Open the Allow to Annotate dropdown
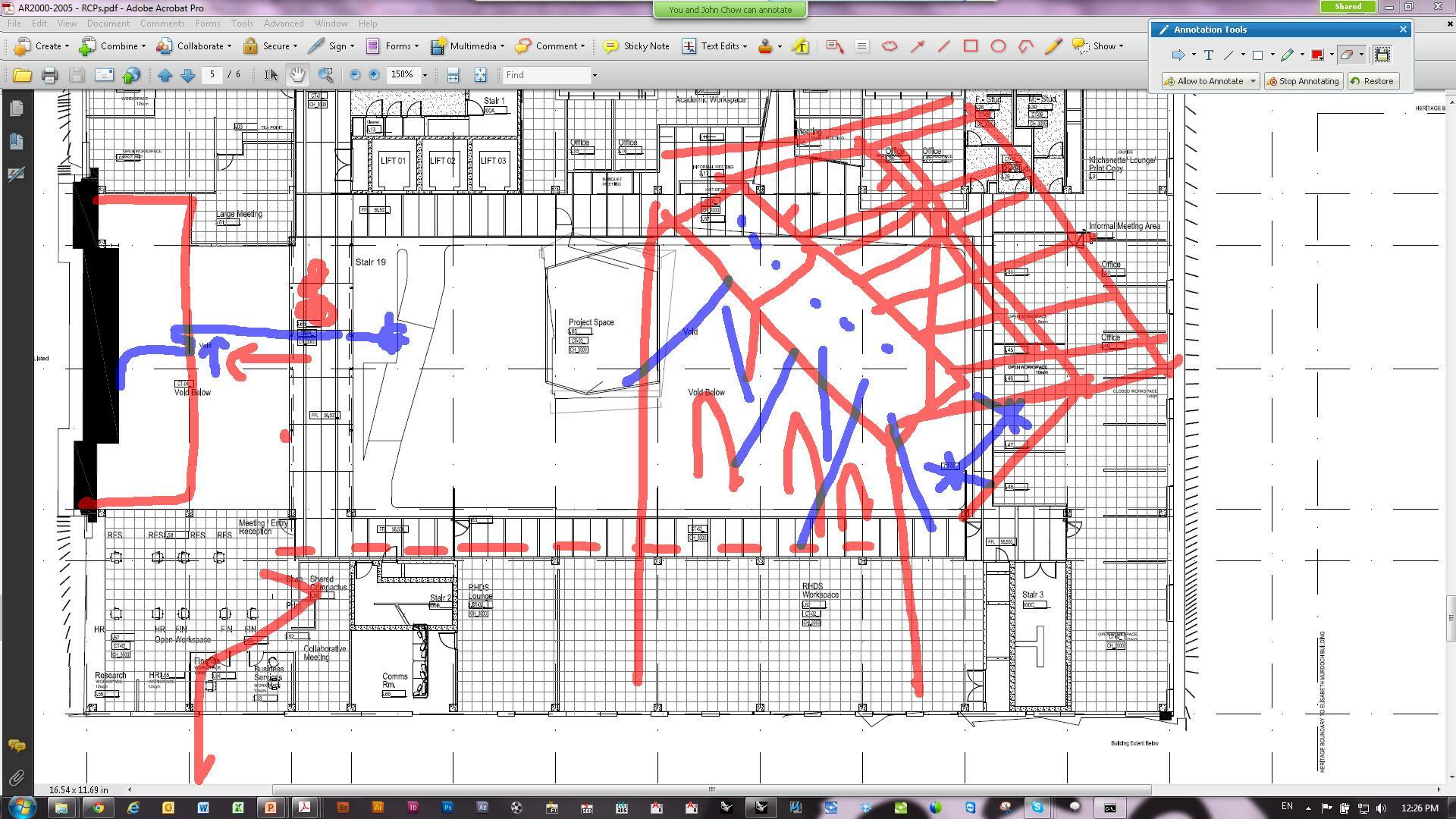The width and height of the screenshot is (1456, 819). [x=1253, y=81]
